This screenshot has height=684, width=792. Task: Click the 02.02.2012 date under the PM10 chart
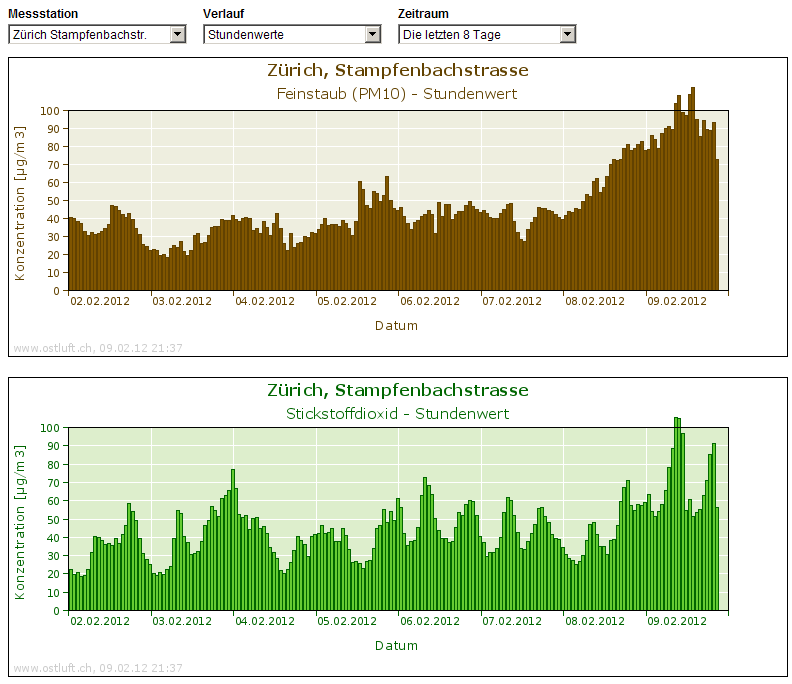point(99,300)
